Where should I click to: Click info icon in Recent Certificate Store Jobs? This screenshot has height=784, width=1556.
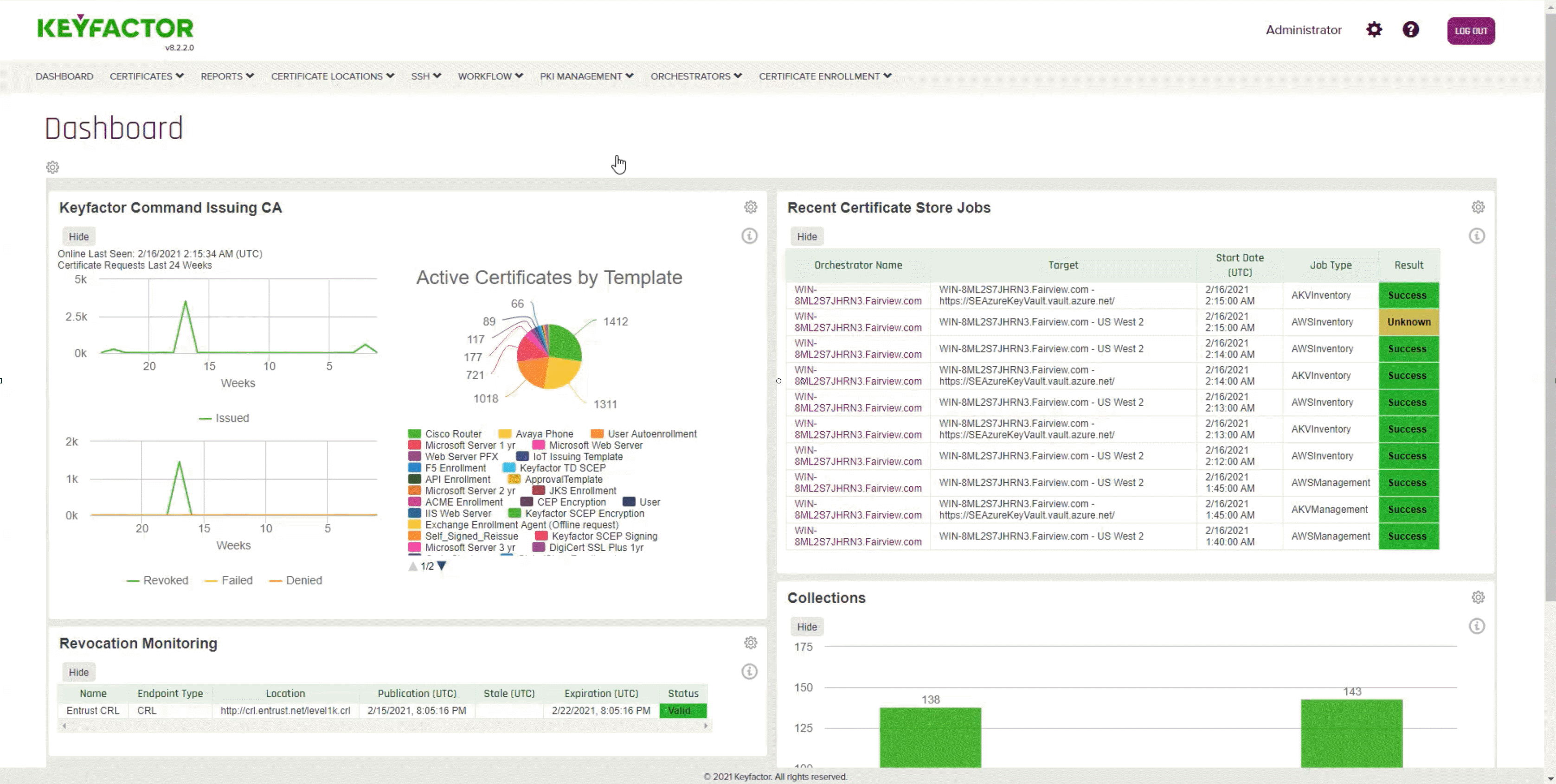click(x=1476, y=236)
